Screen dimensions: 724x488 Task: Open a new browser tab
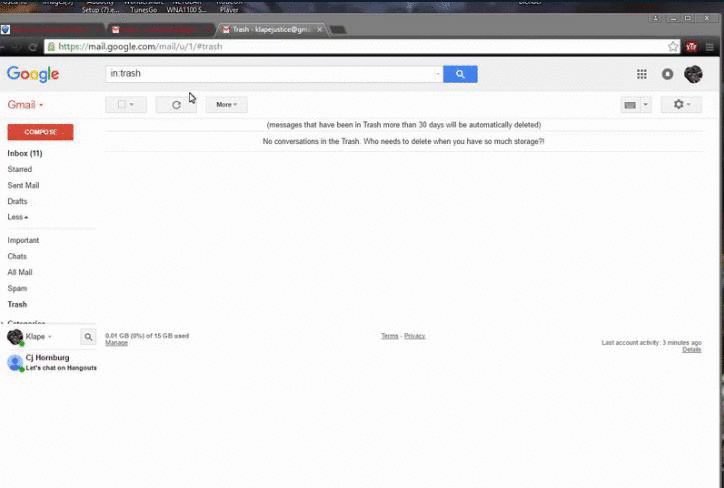click(338, 30)
